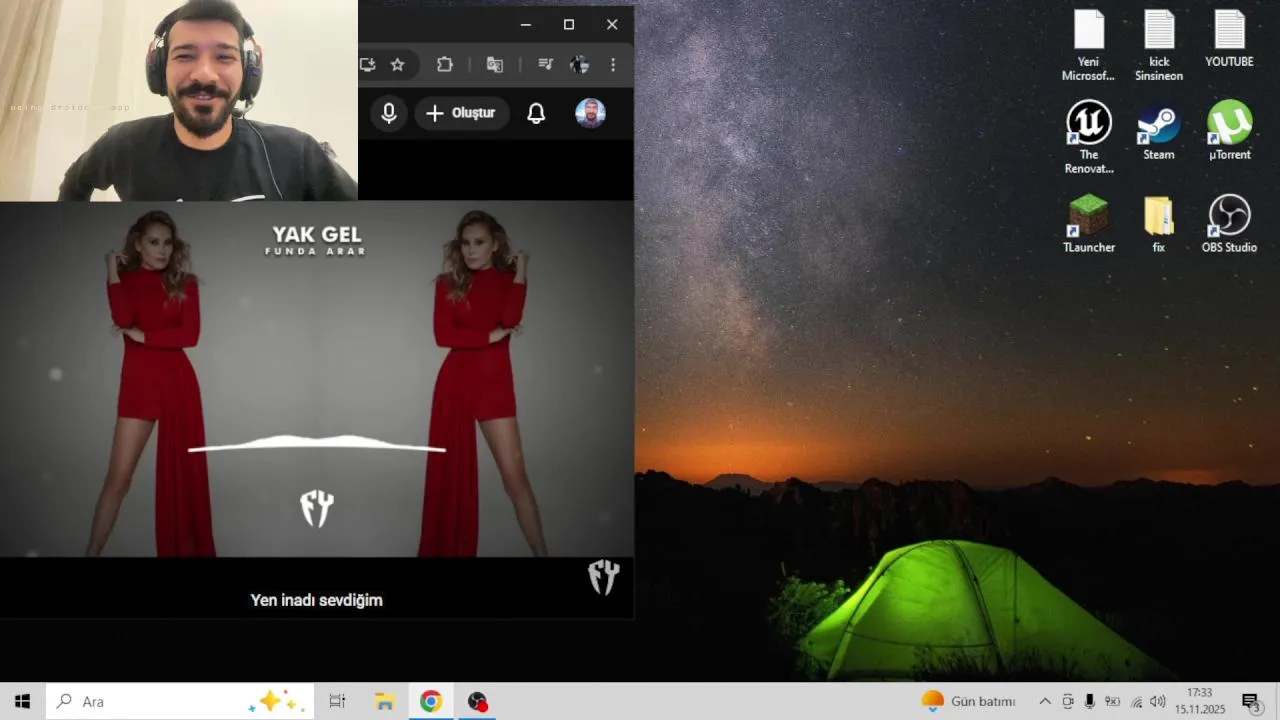Switch to OBS Studio on the taskbar
The image size is (1280, 720).
pos(478,701)
